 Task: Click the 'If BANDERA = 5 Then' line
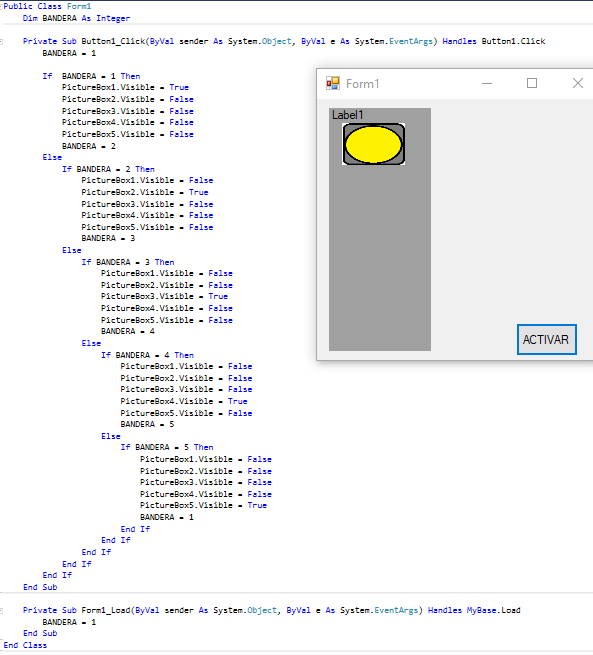pos(167,447)
